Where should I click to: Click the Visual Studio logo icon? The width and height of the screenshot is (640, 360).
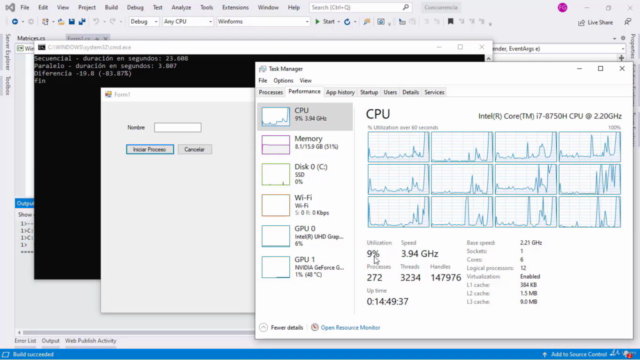point(10,7)
